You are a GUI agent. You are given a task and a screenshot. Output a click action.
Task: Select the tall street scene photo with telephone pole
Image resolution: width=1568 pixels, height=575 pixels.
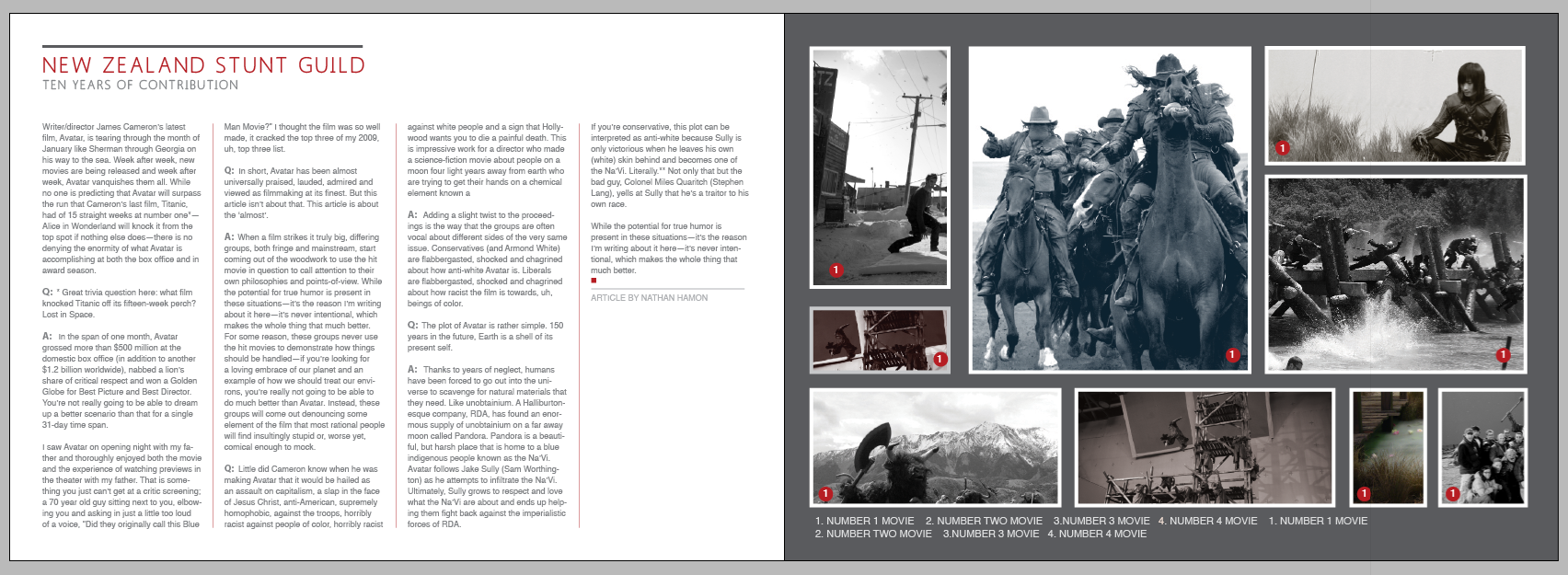tap(880, 167)
